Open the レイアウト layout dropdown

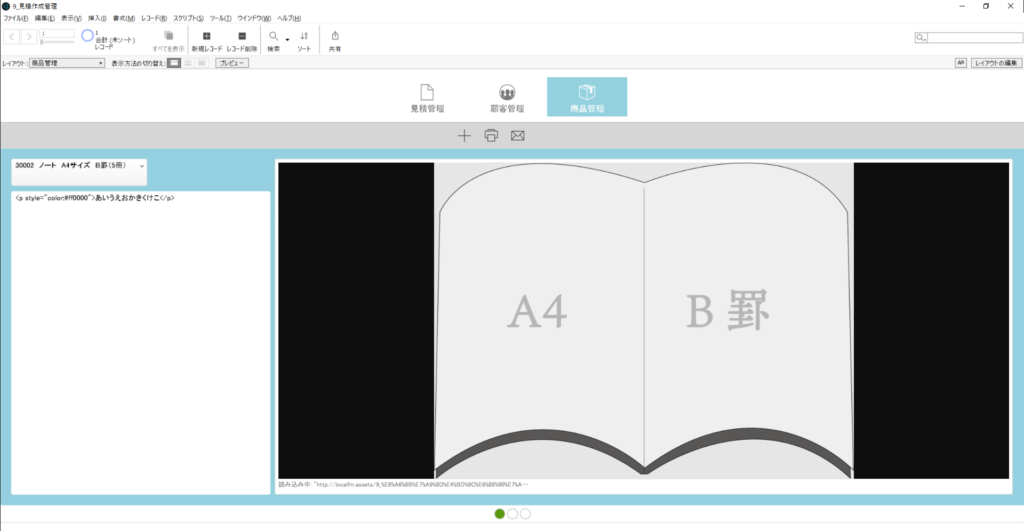click(x=67, y=63)
